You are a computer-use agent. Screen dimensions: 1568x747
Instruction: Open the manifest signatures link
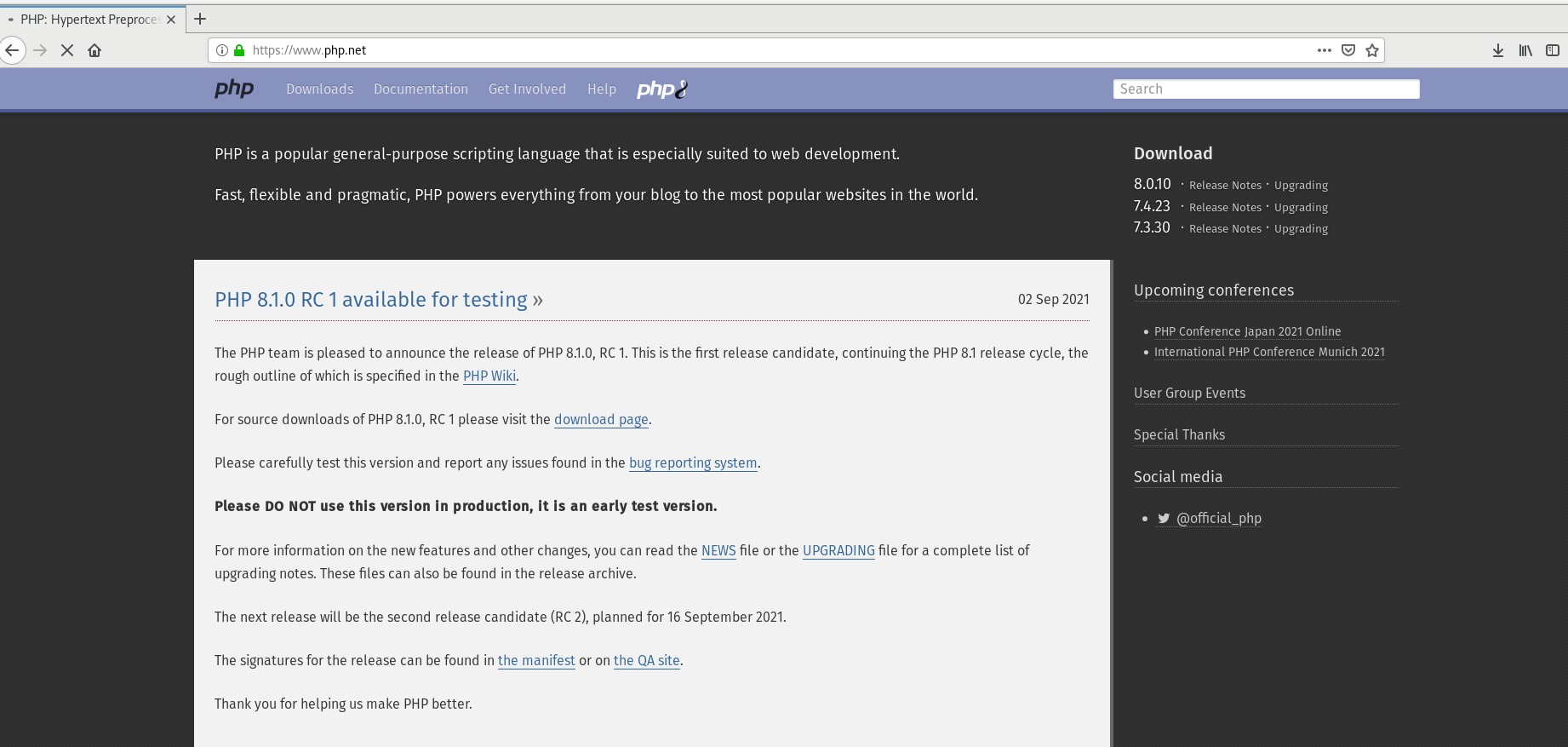coord(536,660)
